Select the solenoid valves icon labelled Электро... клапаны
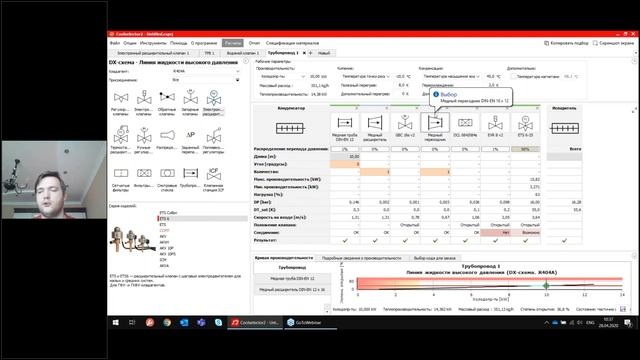Viewport: 640px width, 360px height. (144, 98)
